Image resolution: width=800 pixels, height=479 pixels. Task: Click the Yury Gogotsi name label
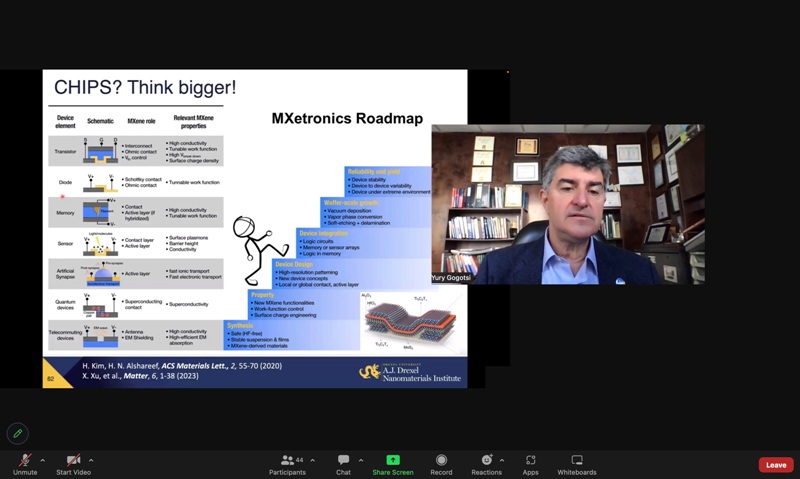[x=451, y=278]
